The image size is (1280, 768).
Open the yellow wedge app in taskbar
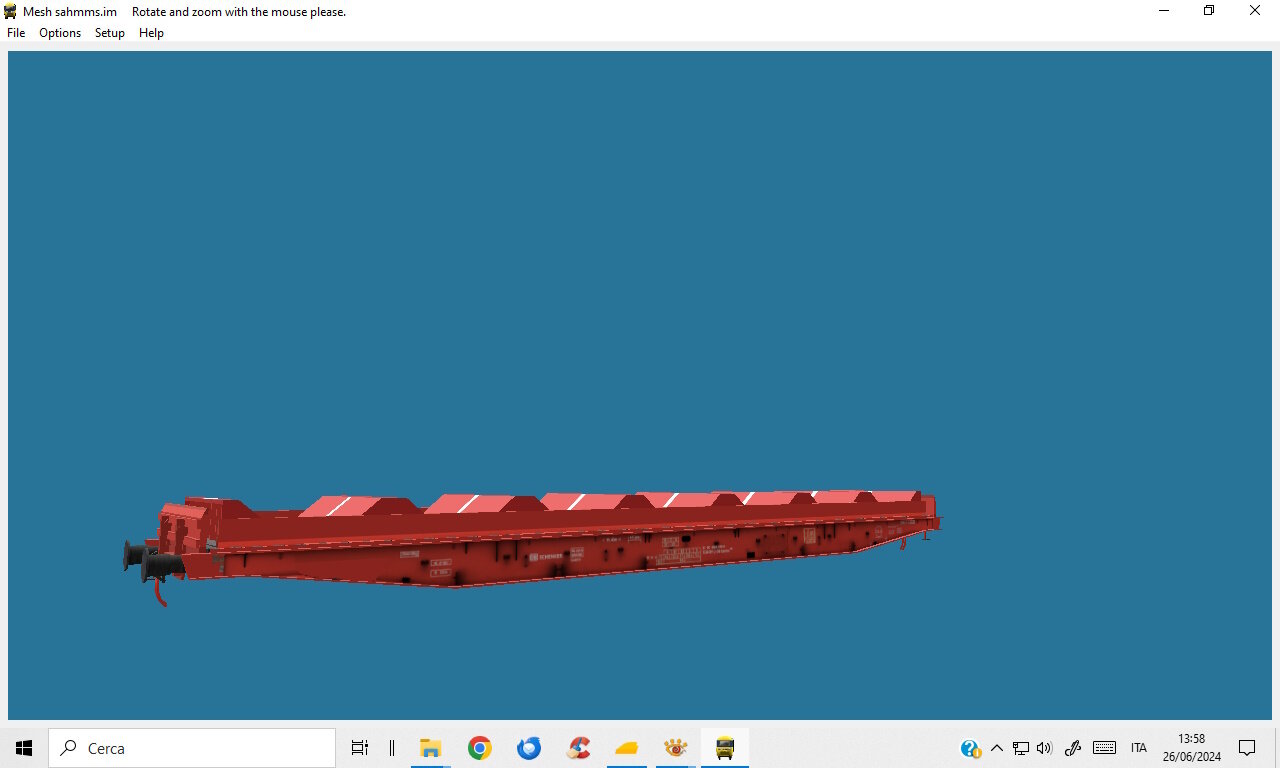pyautogui.click(x=627, y=748)
